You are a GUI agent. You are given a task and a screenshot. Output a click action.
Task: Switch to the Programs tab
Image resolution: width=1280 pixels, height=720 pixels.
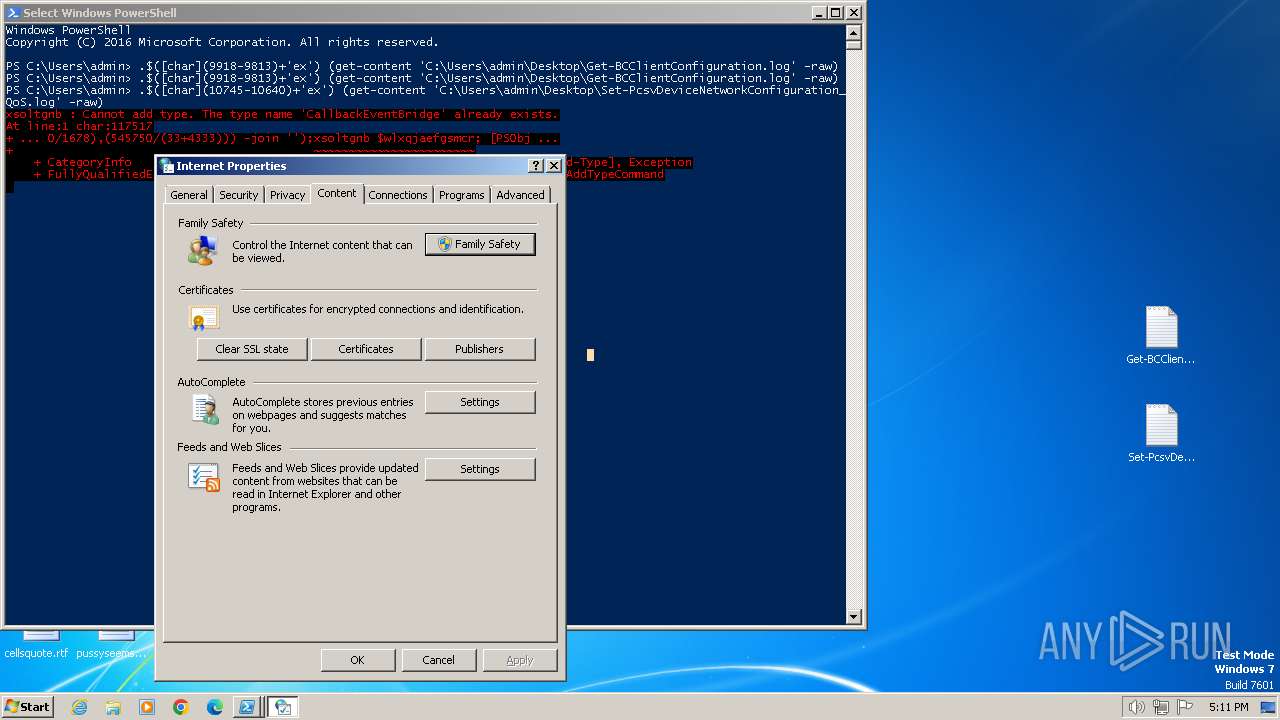tap(462, 195)
